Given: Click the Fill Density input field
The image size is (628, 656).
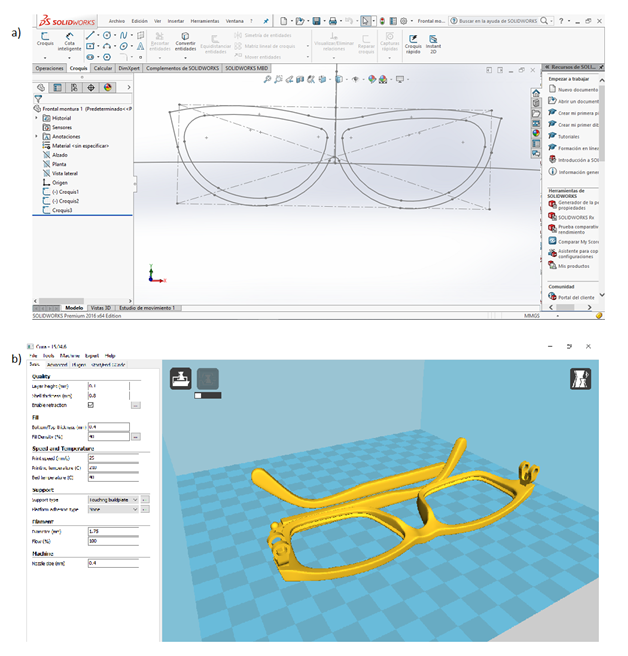Looking at the screenshot, I should click(108, 436).
